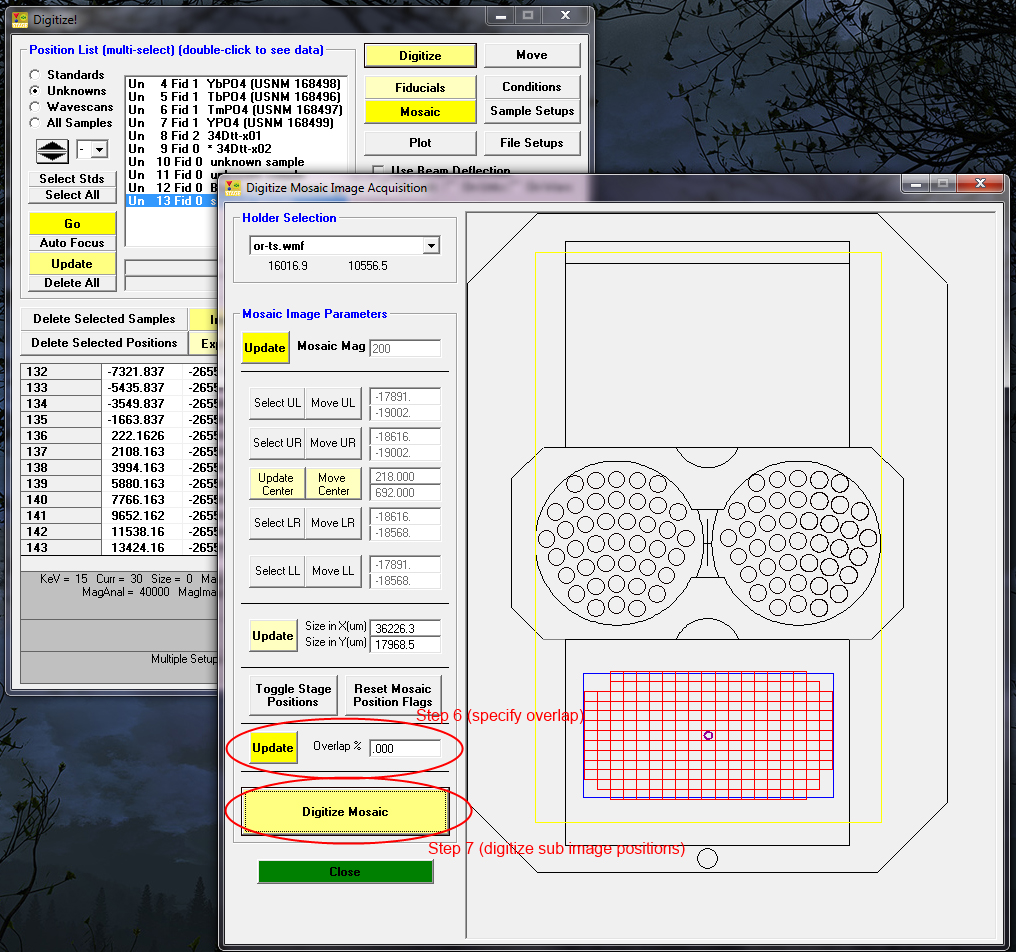Open the Fiducials panel button
This screenshot has height=952, width=1016.
coord(420,88)
